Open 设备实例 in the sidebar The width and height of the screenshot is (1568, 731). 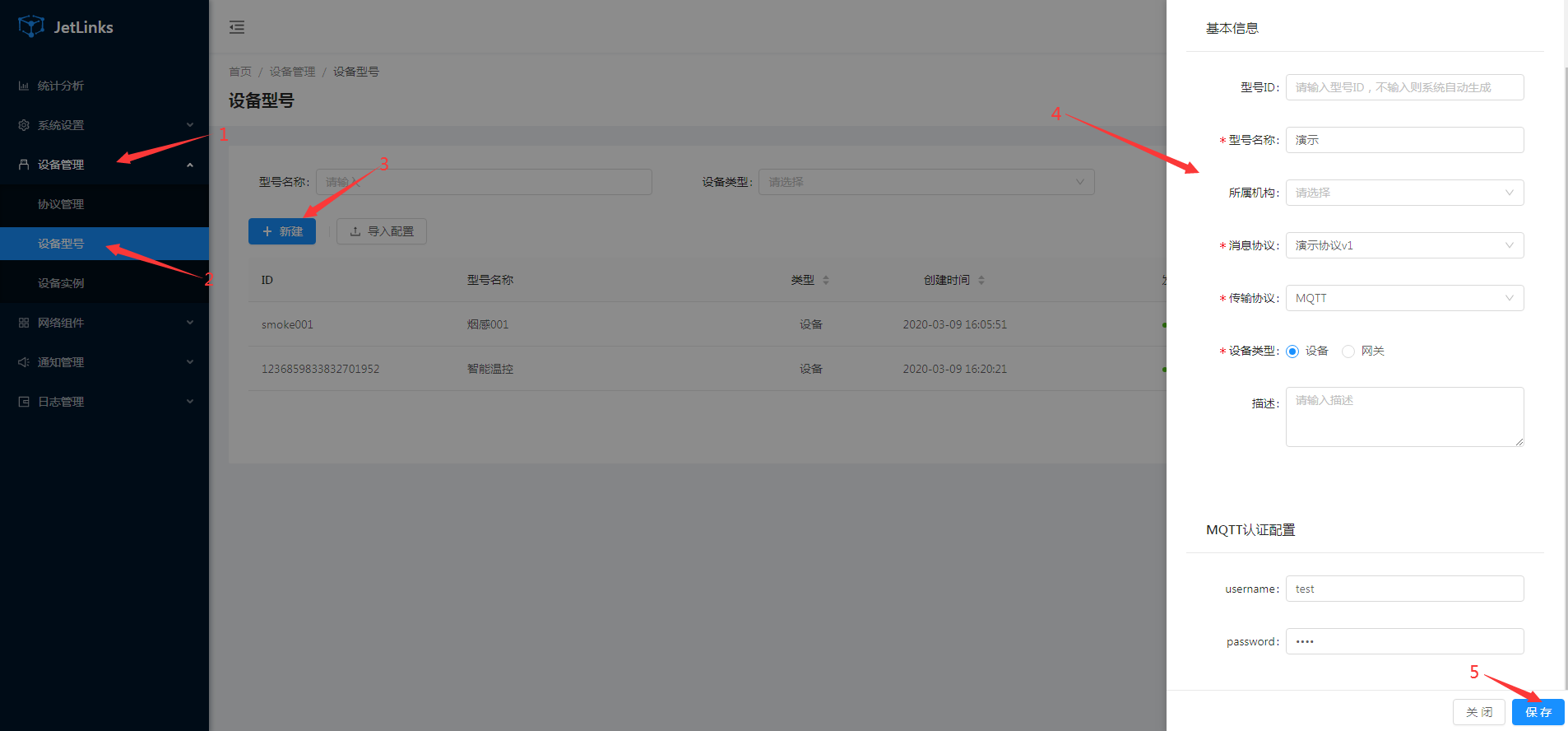[61, 283]
